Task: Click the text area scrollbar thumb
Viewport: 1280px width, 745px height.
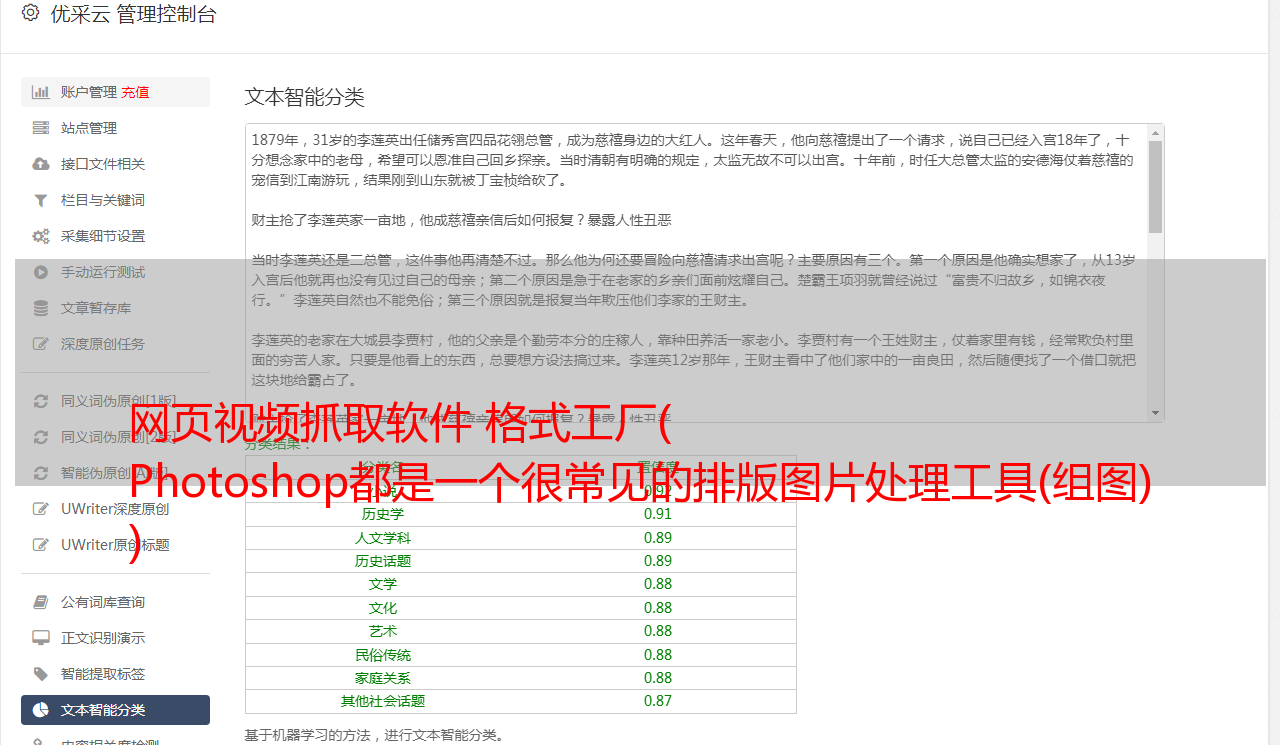Action: point(1155,186)
